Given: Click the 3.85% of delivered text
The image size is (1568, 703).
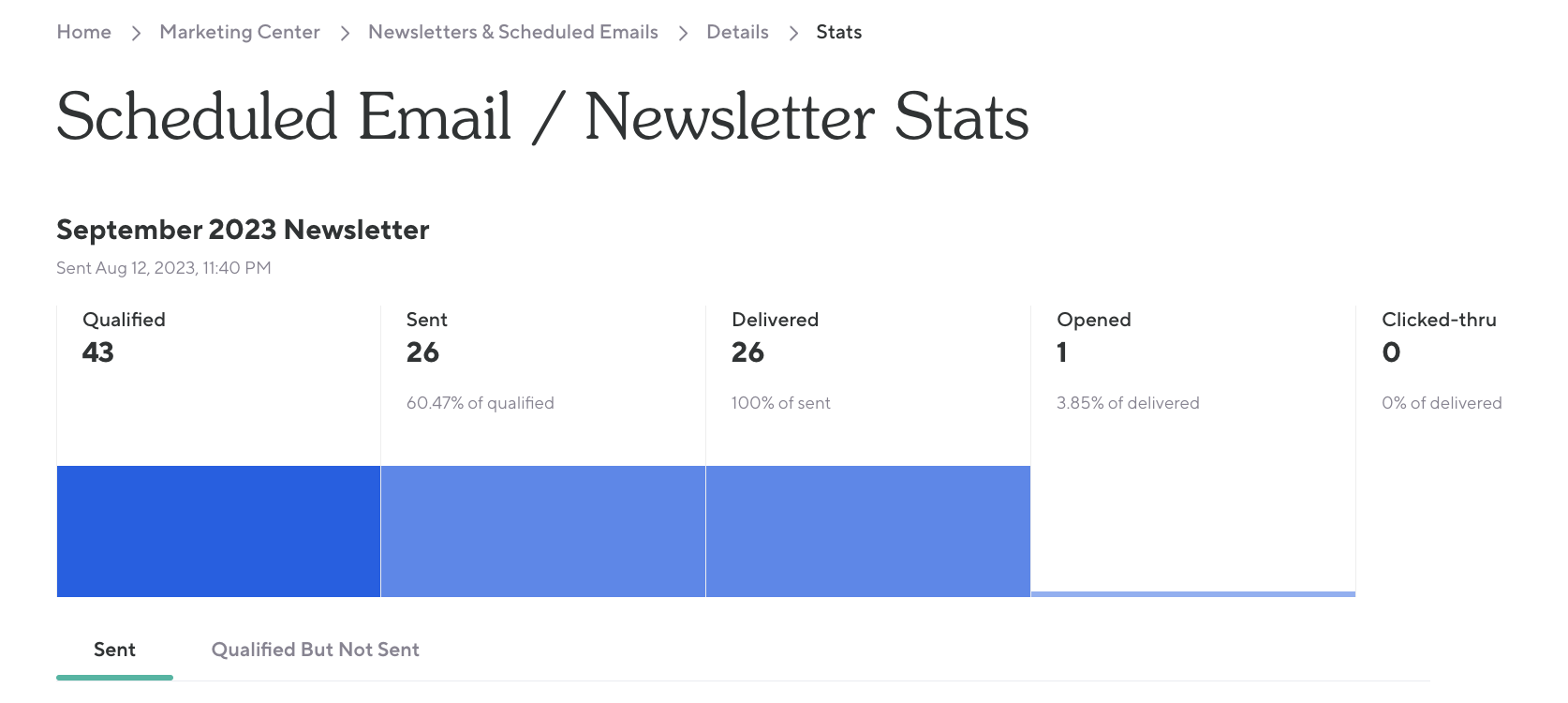Looking at the screenshot, I should coord(1128,403).
